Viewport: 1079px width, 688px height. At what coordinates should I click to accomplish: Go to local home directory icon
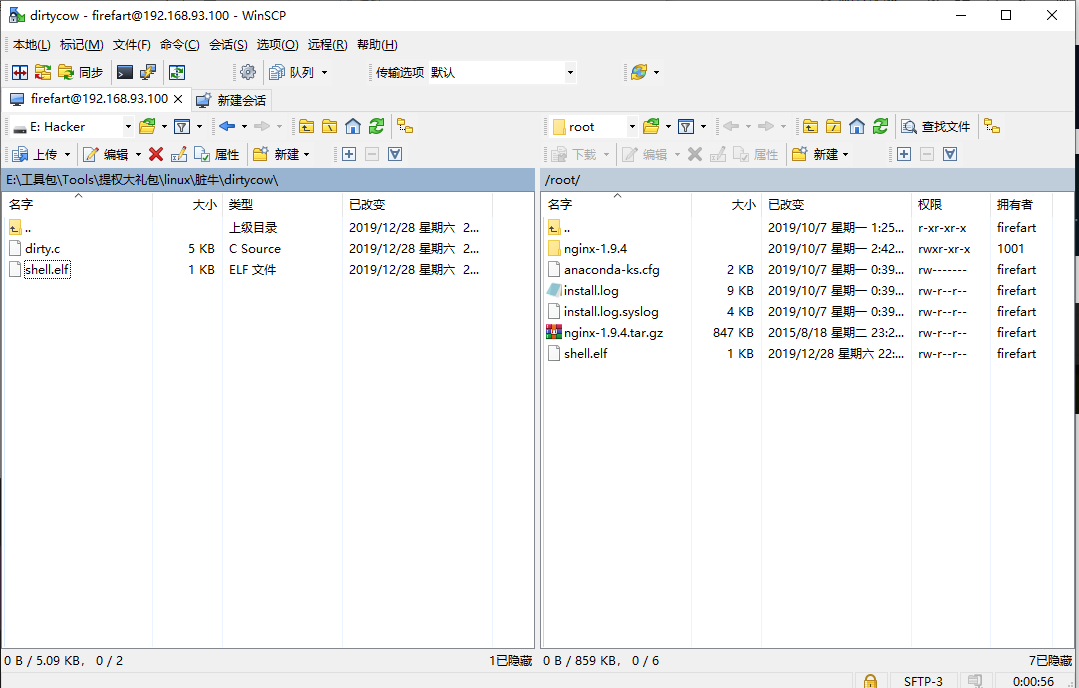[353, 127]
